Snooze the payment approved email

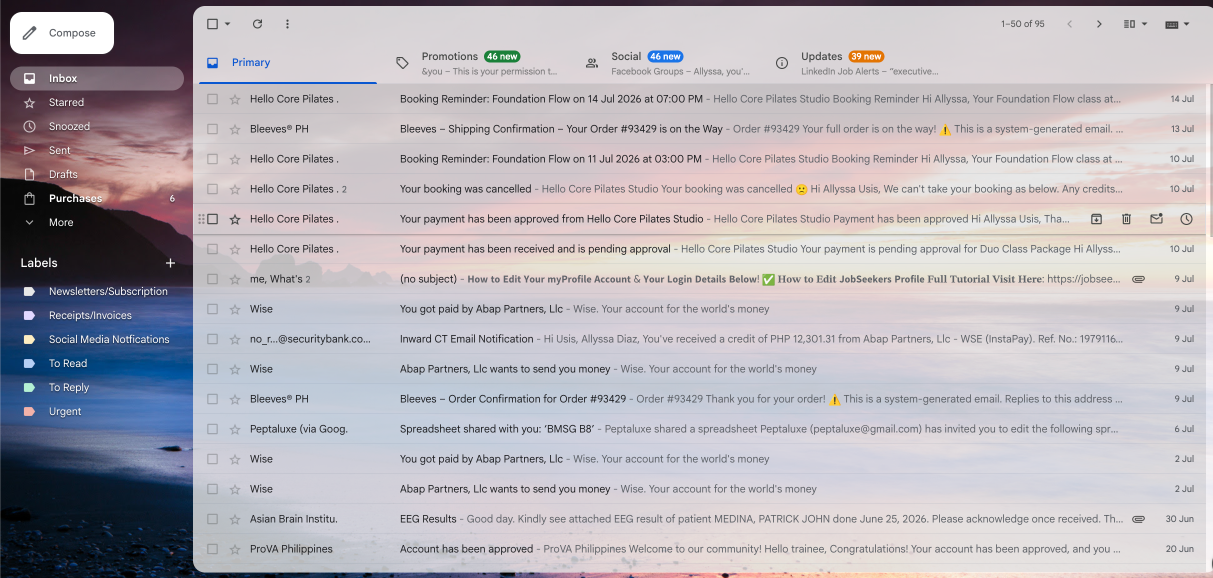(1186, 219)
